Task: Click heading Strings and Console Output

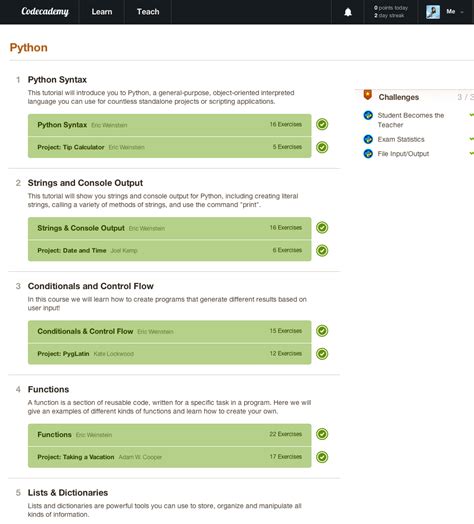Action: pyautogui.click(x=85, y=183)
